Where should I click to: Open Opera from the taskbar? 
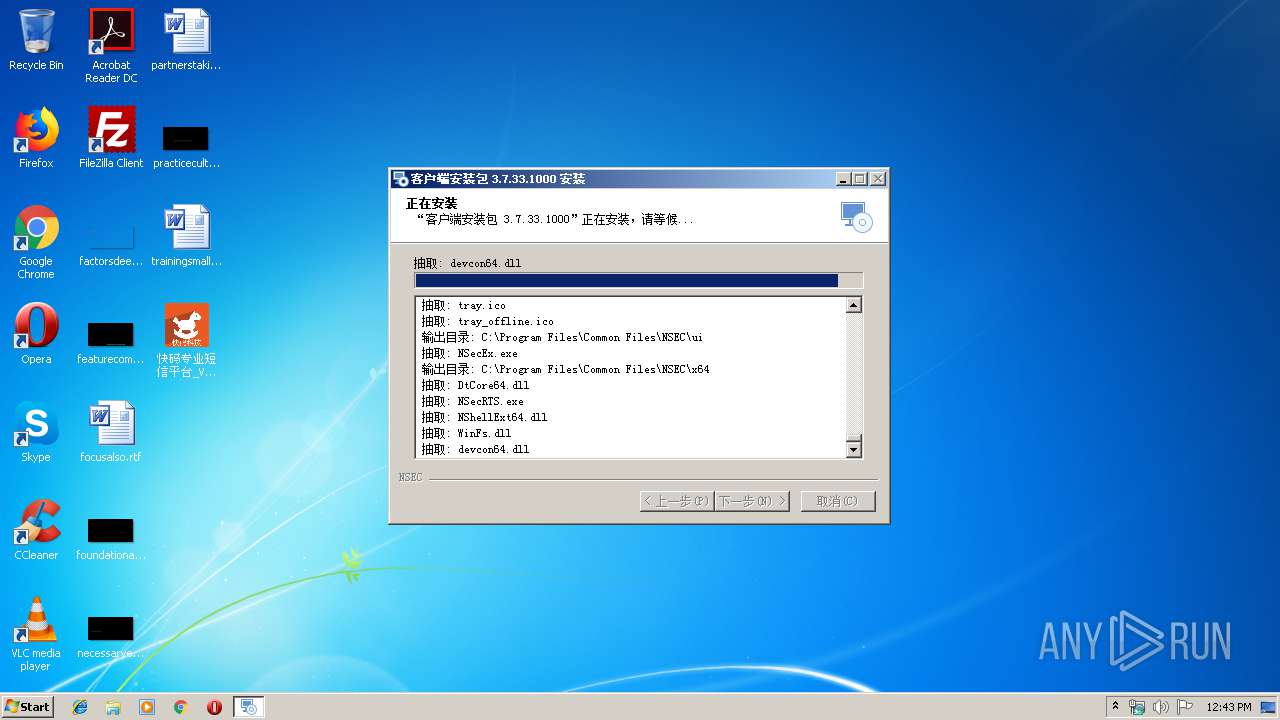[x=214, y=707]
